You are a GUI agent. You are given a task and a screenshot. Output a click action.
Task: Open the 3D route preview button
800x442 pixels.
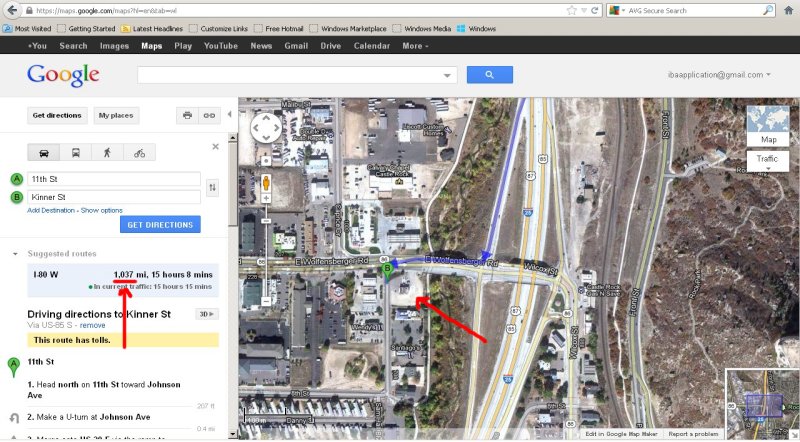point(207,314)
